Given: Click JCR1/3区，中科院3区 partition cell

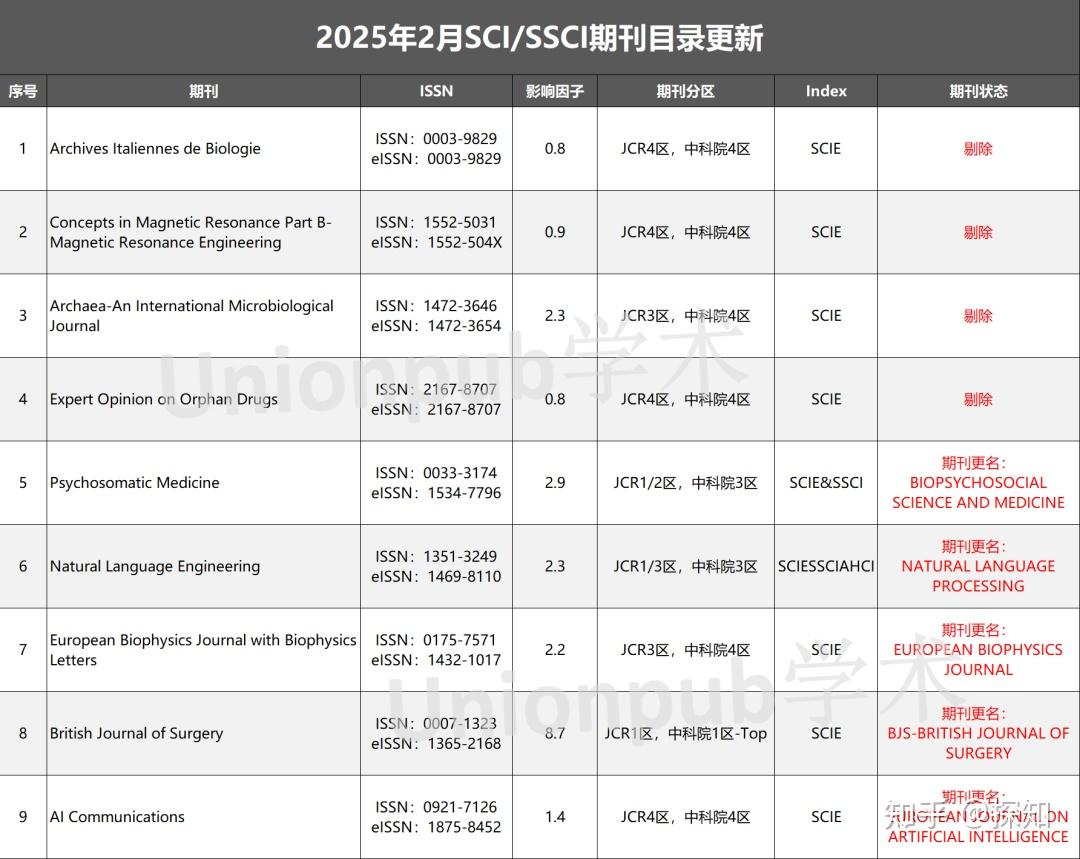Looking at the screenshot, I should pos(685,566).
